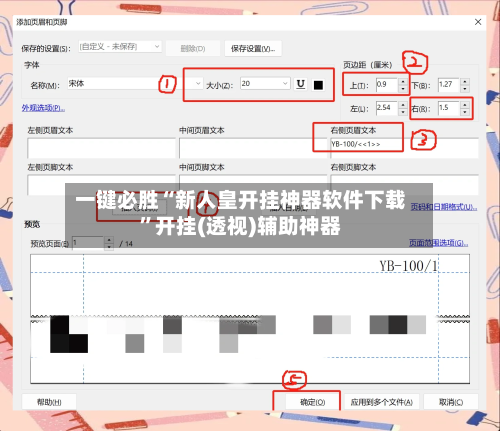Close the add header and footer dialog
The image size is (500, 431).
tap(478, 22)
